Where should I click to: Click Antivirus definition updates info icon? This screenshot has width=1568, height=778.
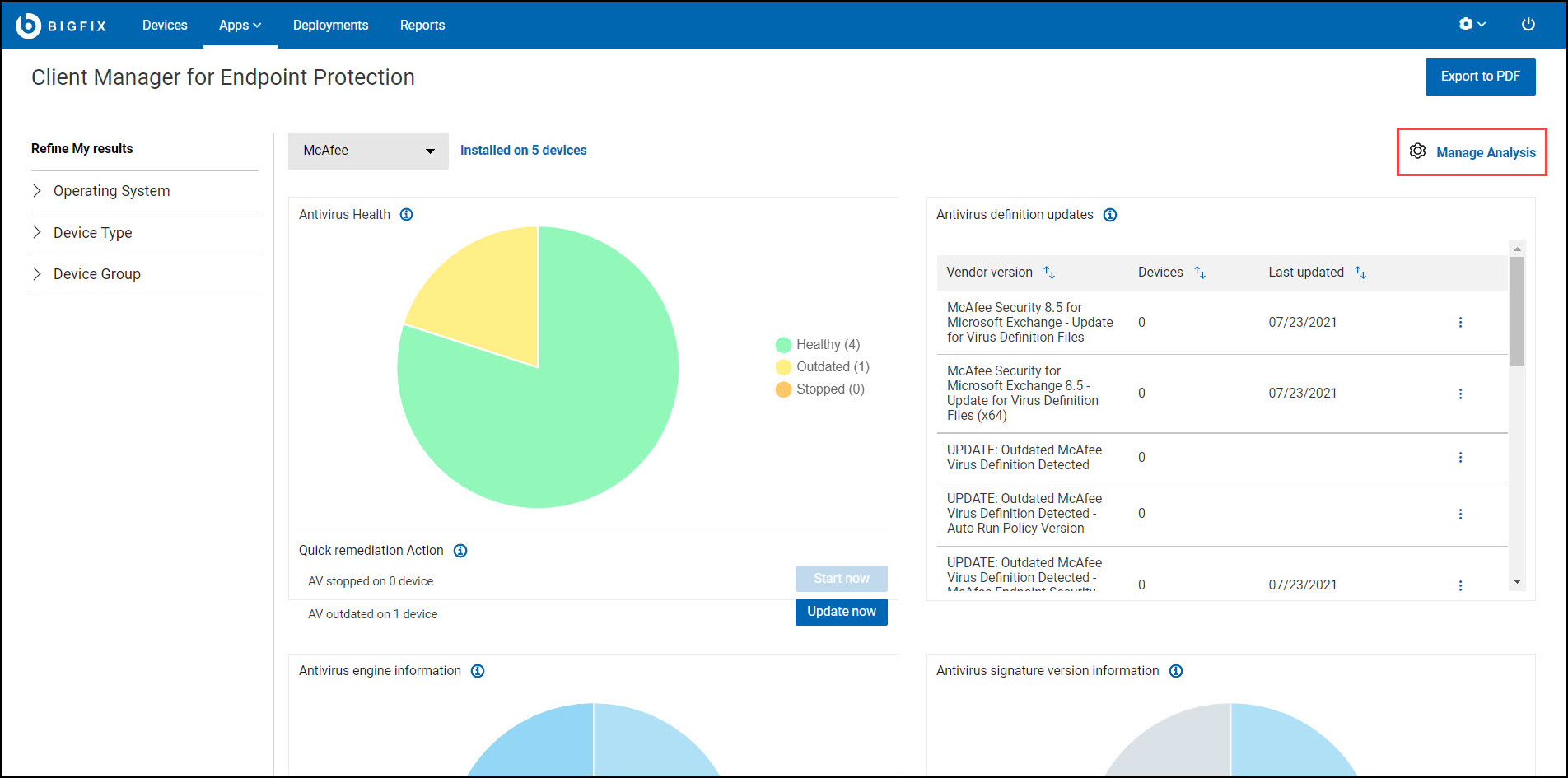[x=1110, y=215]
